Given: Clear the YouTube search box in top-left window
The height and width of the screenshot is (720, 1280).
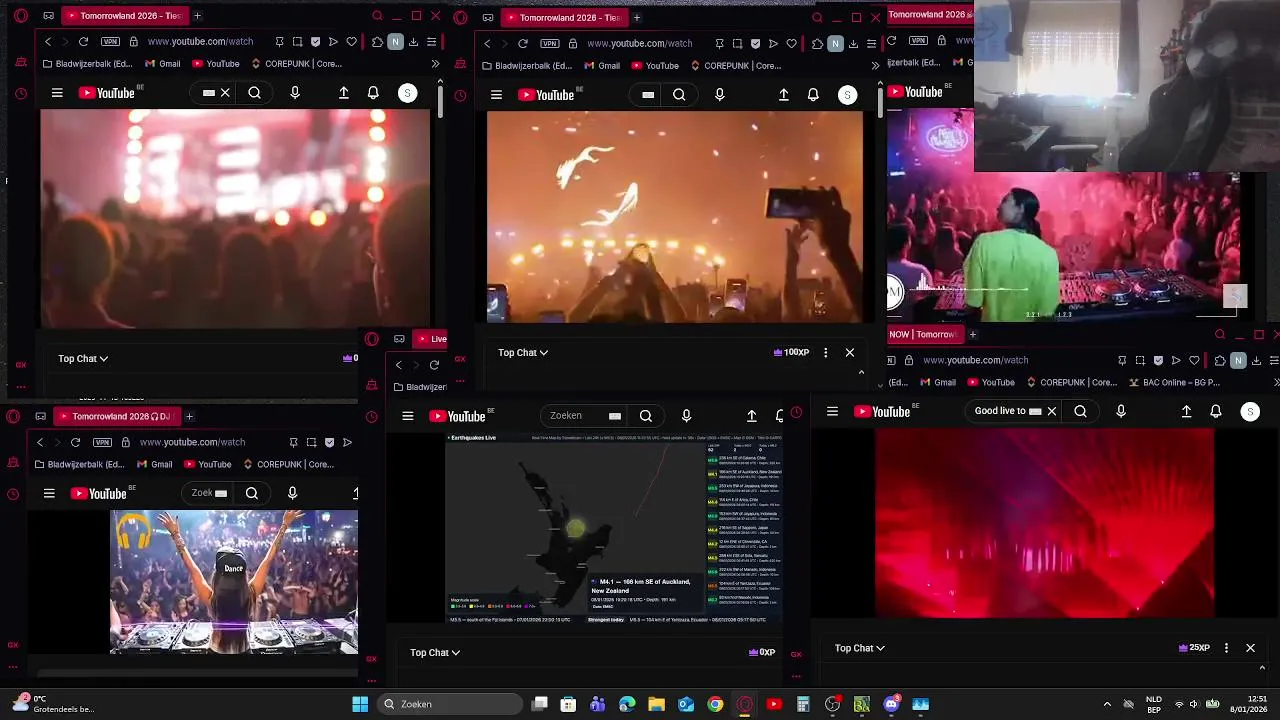Looking at the screenshot, I should (x=225, y=93).
